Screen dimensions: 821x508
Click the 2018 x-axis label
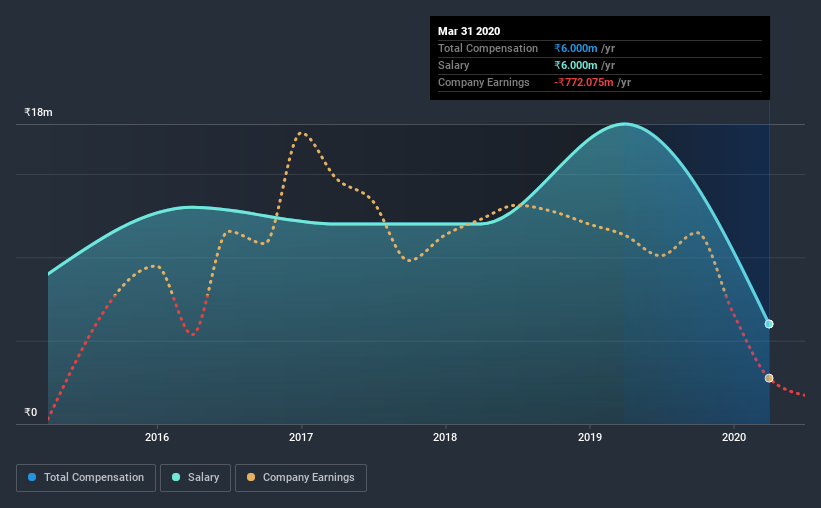(445, 437)
